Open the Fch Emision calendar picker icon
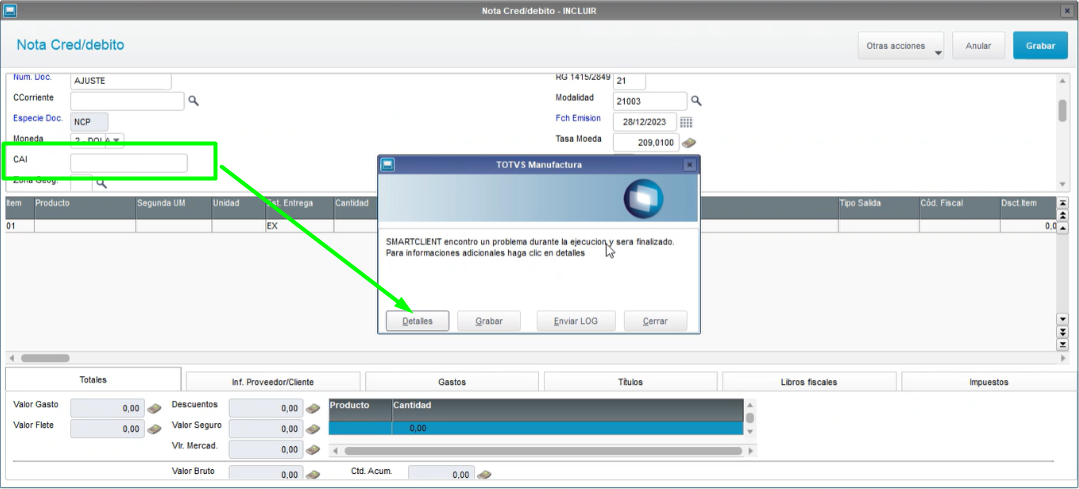Viewport: 1079px width, 489px height. [686, 122]
